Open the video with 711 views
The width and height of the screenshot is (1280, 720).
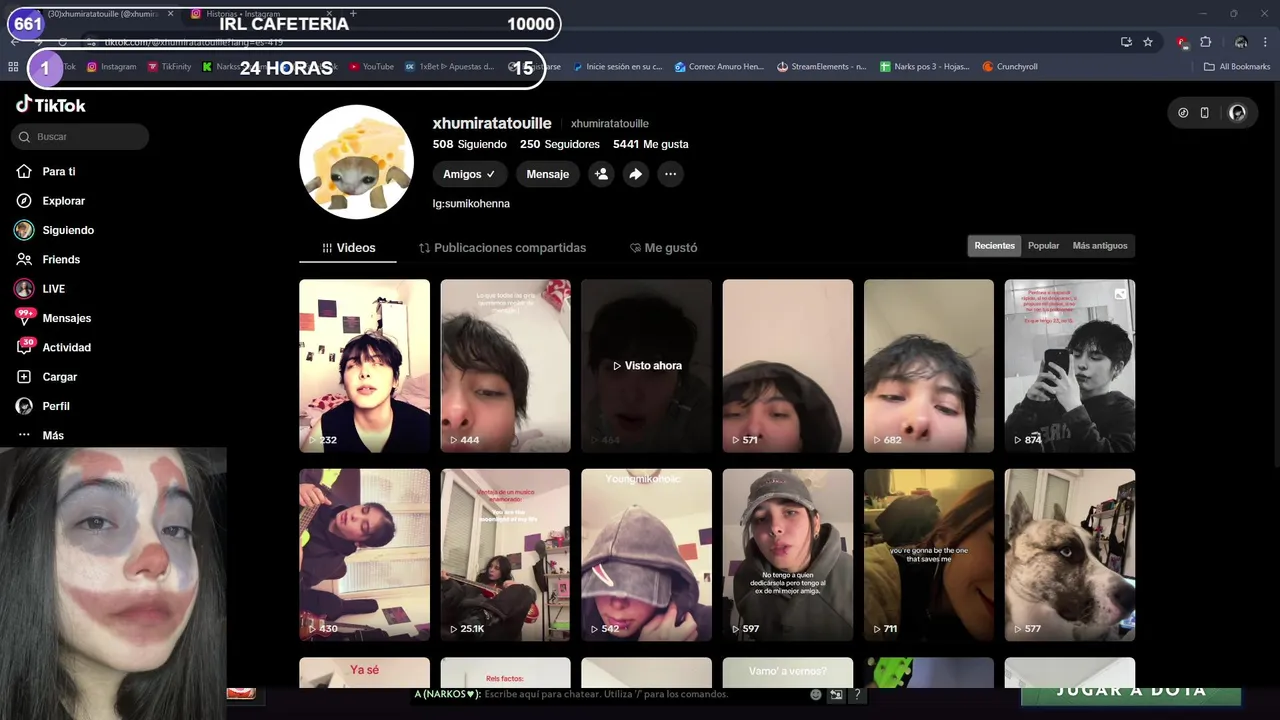(929, 555)
